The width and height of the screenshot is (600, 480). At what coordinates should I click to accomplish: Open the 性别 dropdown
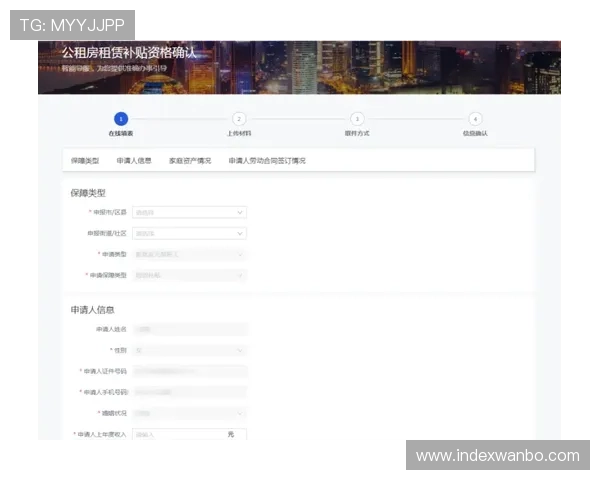coord(189,350)
